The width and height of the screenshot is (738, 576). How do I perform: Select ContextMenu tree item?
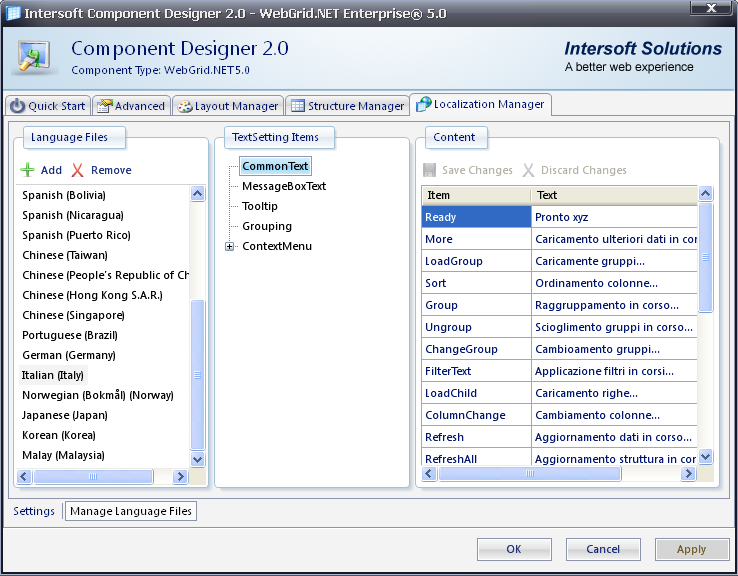(x=277, y=246)
